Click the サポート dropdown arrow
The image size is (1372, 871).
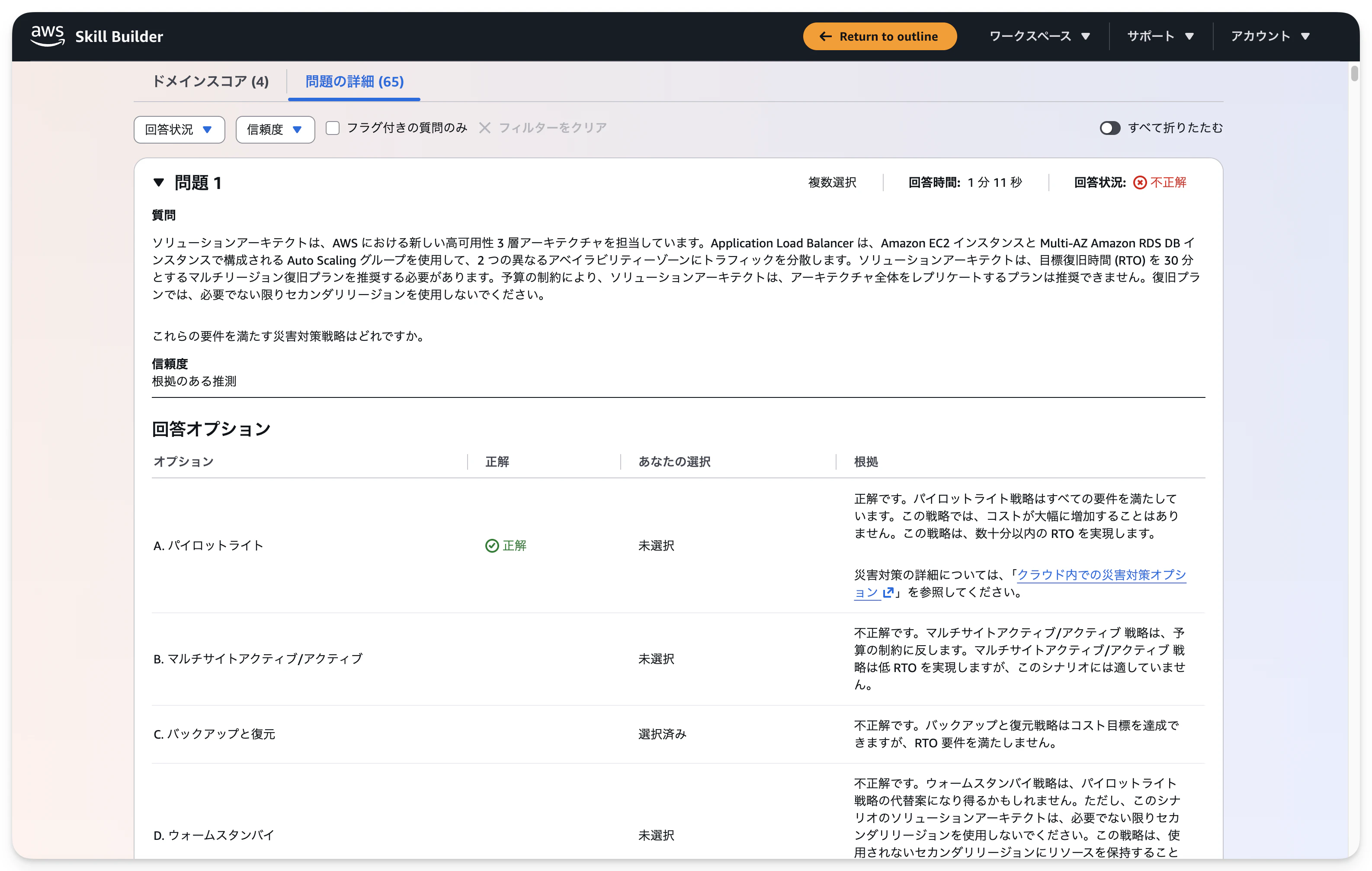1189,36
